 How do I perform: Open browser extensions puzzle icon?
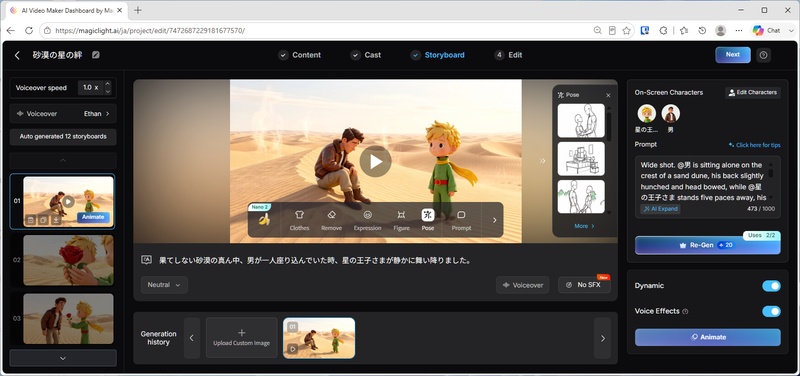point(663,31)
